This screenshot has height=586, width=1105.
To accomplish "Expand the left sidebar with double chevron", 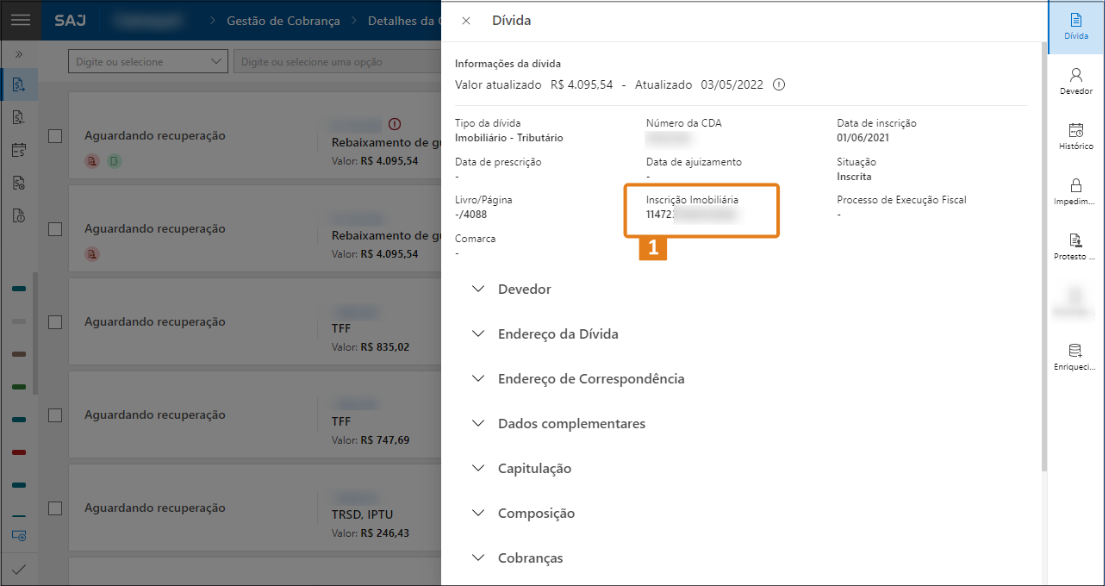I will coord(19,54).
